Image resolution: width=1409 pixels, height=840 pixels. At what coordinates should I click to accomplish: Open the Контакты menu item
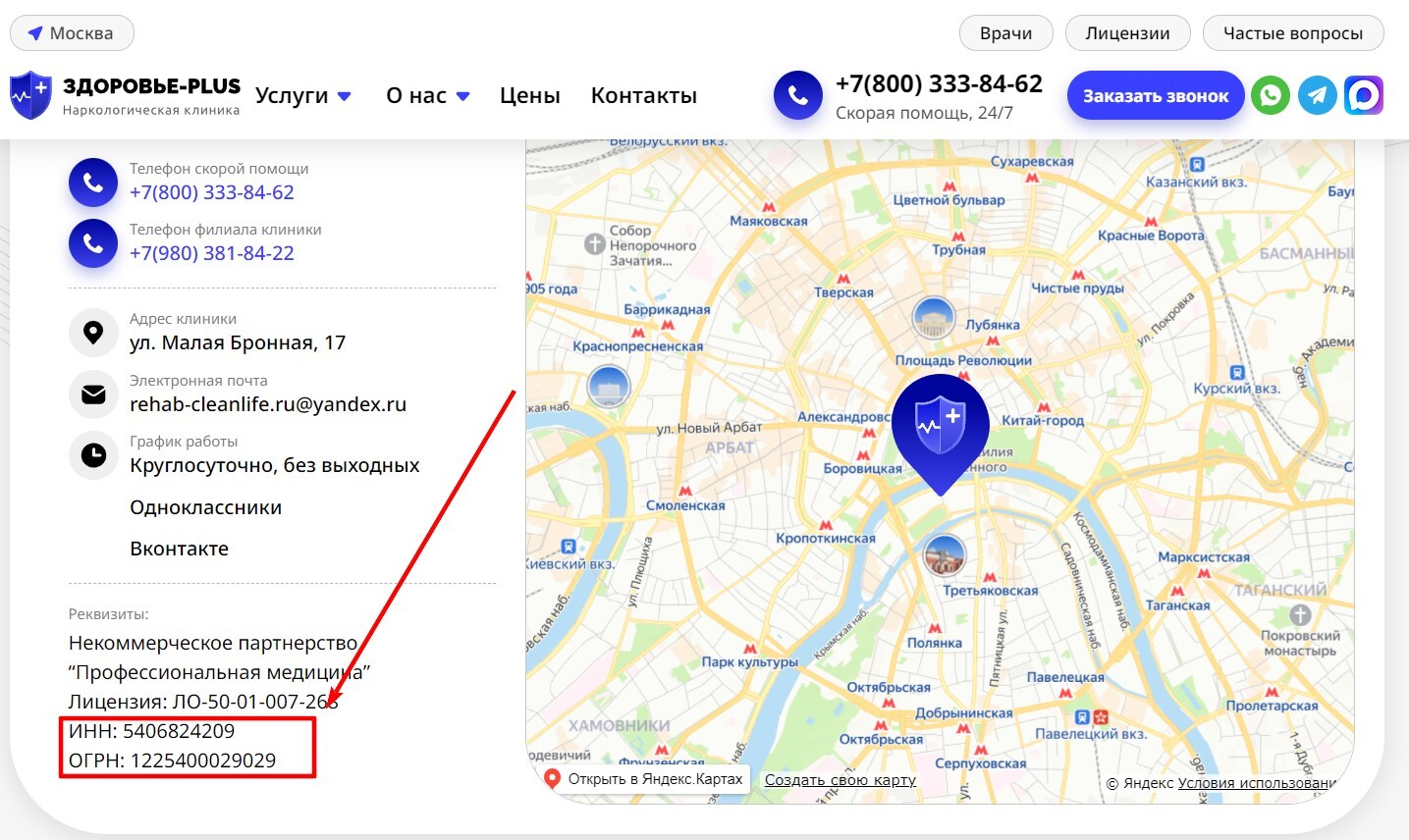pos(643,95)
